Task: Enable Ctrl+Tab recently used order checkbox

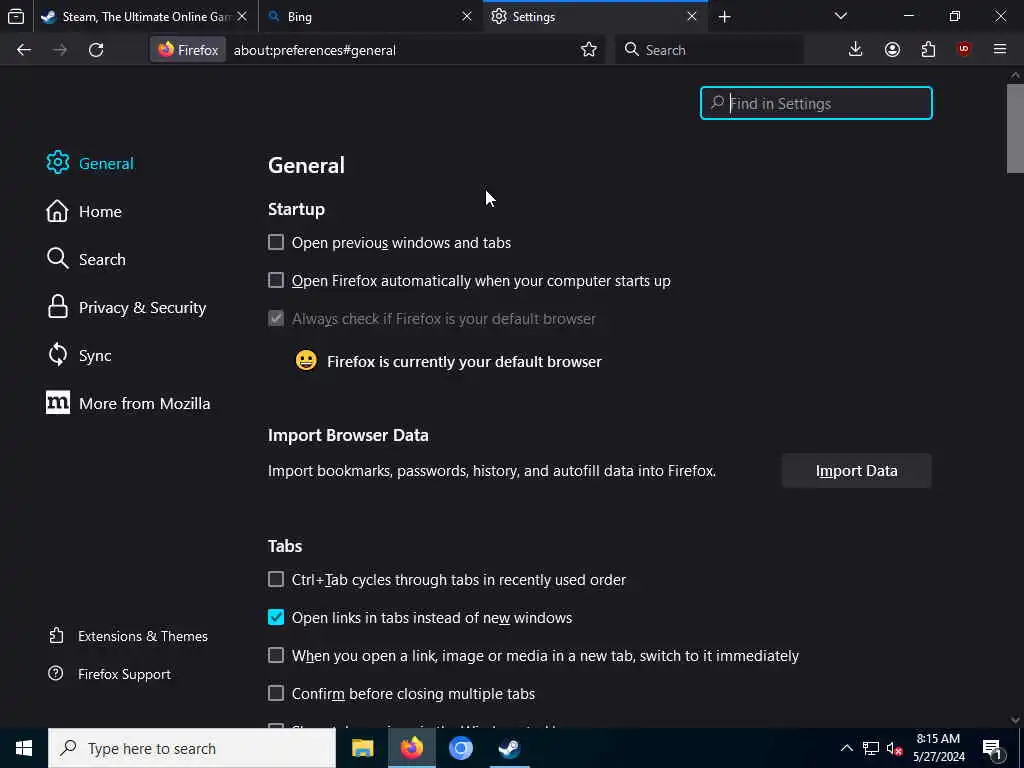Action: [x=276, y=580]
